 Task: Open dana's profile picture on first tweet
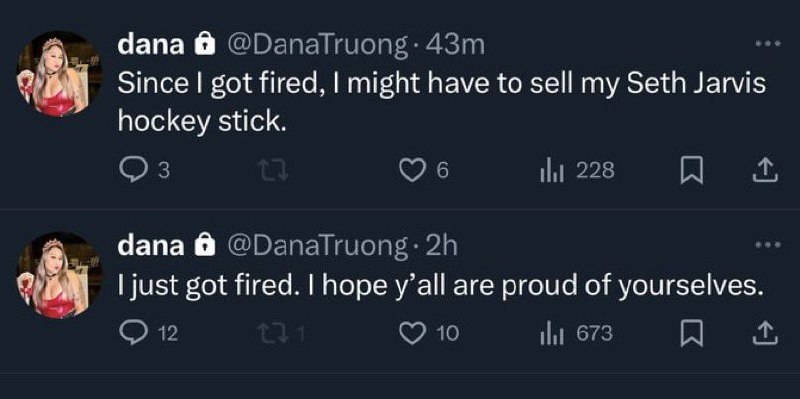[x=60, y=73]
